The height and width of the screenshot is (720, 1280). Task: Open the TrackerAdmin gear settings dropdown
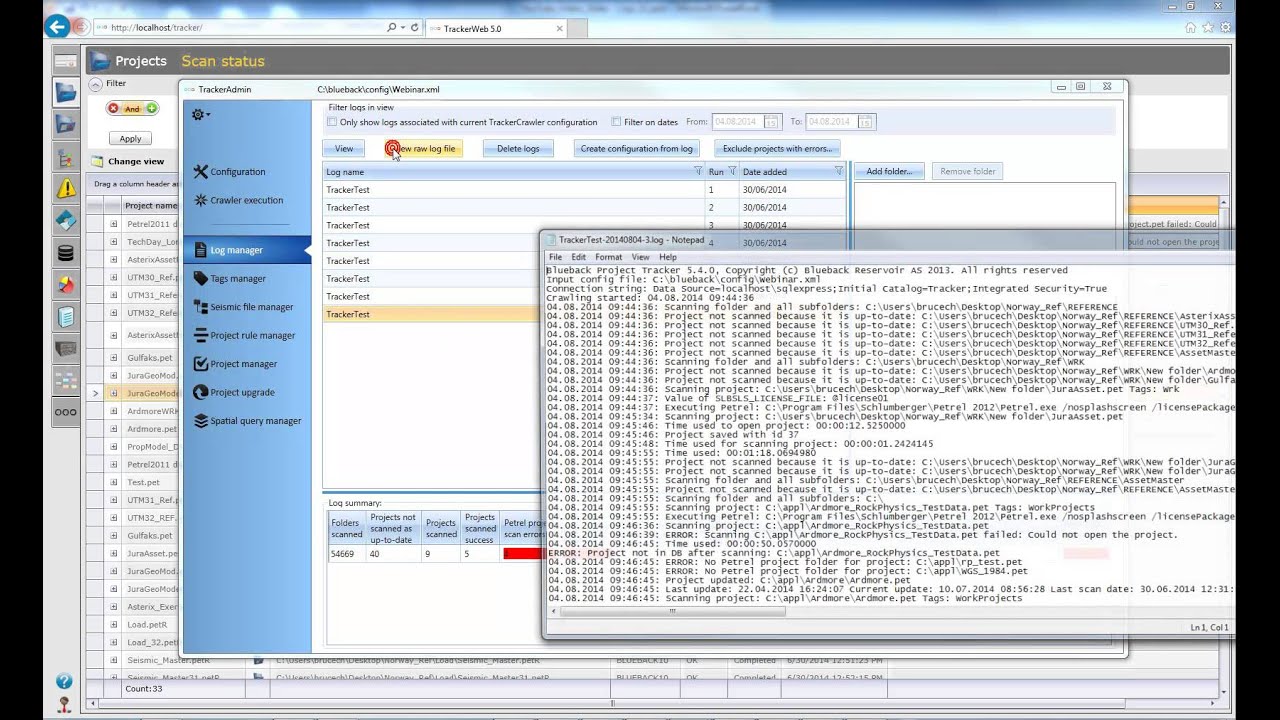pyautogui.click(x=200, y=115)
